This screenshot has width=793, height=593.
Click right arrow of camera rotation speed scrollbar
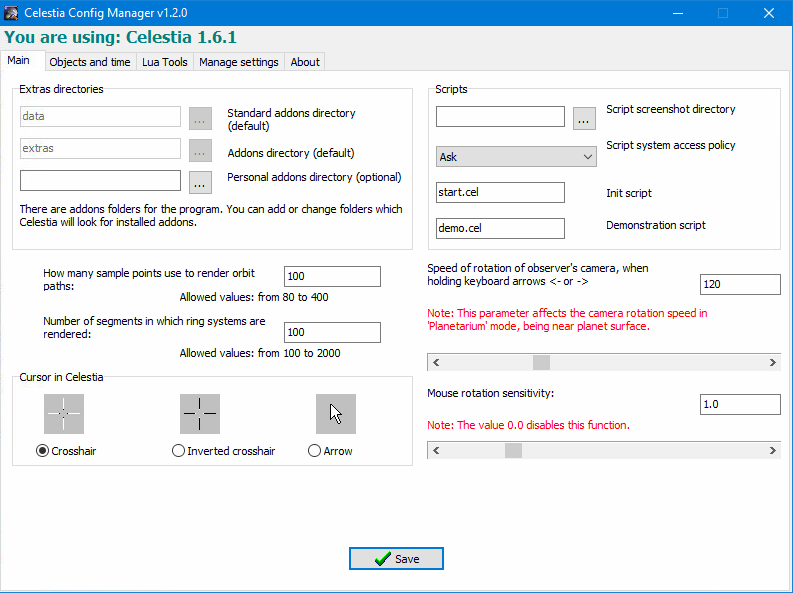click(x=772, y=362)
